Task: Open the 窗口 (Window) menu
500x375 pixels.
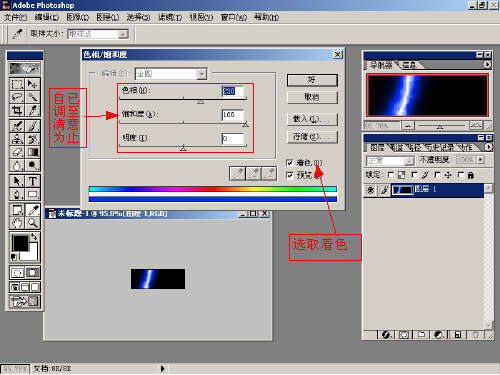Action: 234,17
